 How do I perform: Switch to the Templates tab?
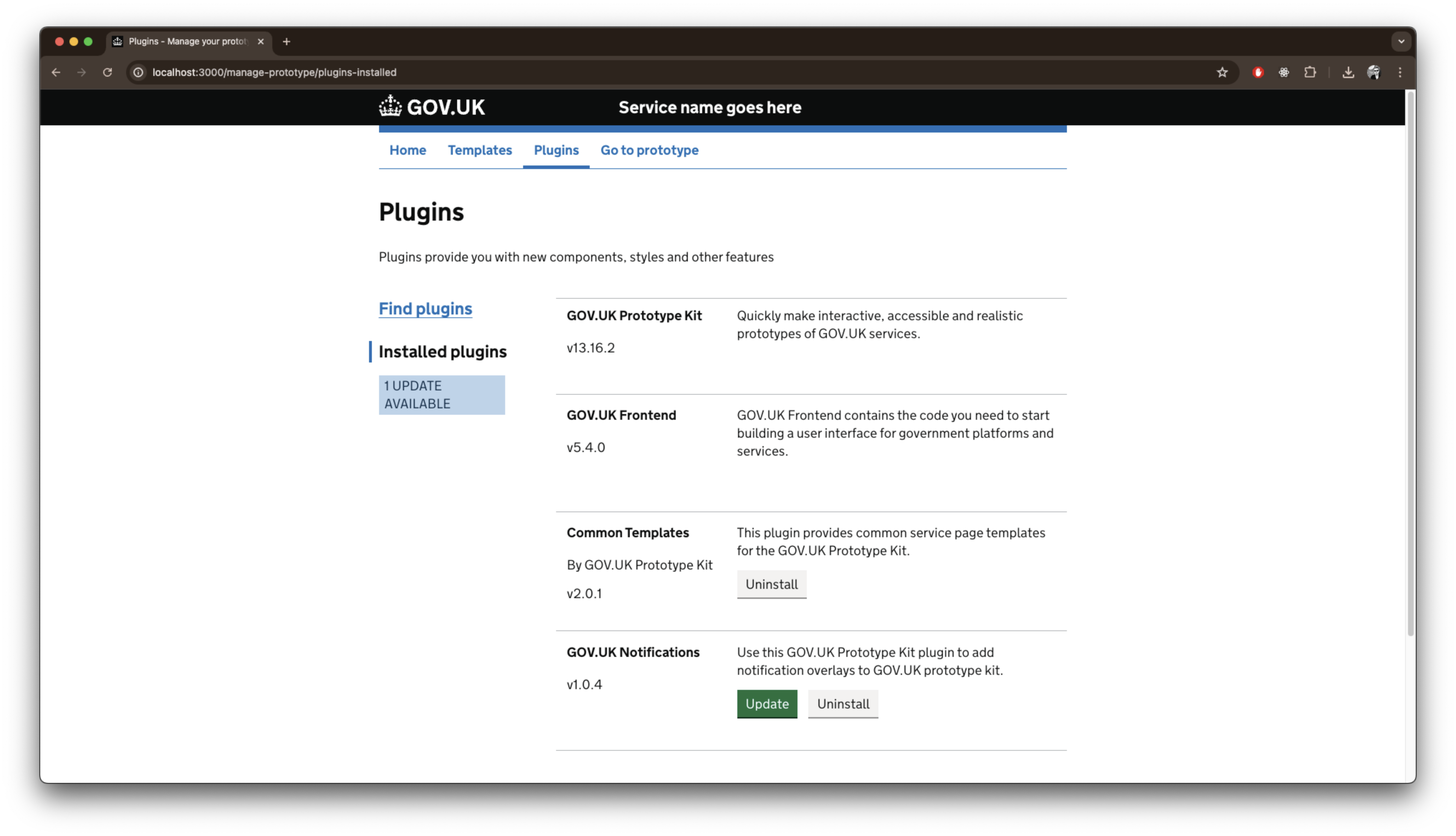pos(479,150)
